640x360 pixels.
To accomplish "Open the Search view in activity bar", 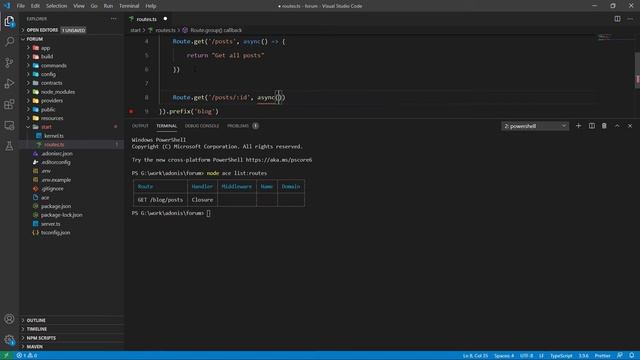I will click(9, 42).
